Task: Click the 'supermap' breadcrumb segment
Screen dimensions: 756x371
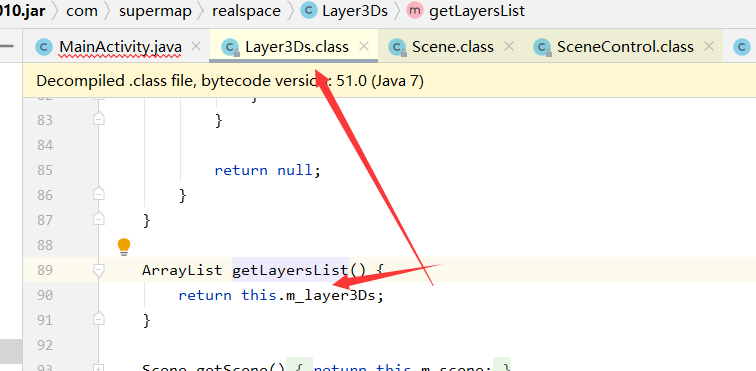Action: (155, 11)
